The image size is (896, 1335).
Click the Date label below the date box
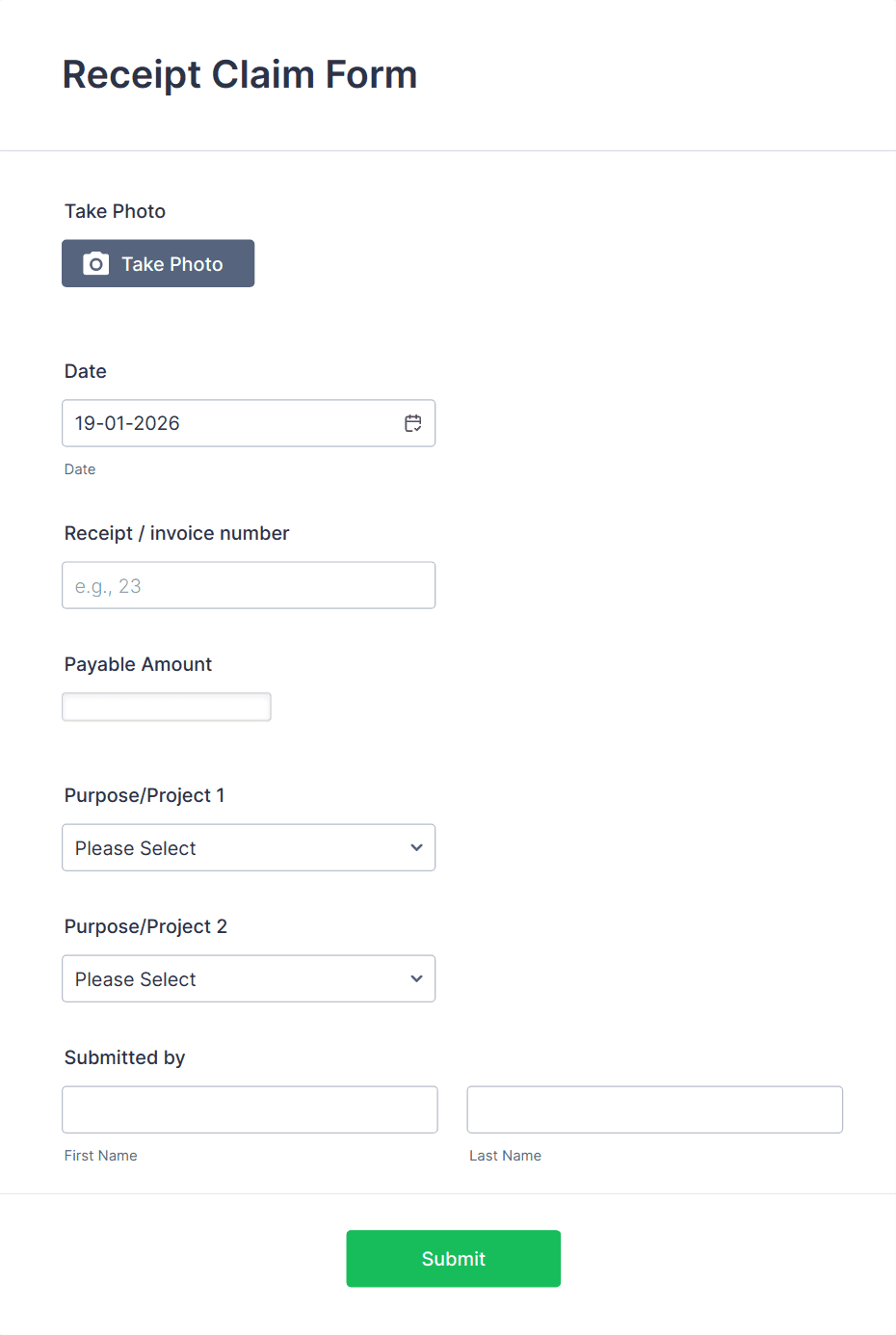80,469
